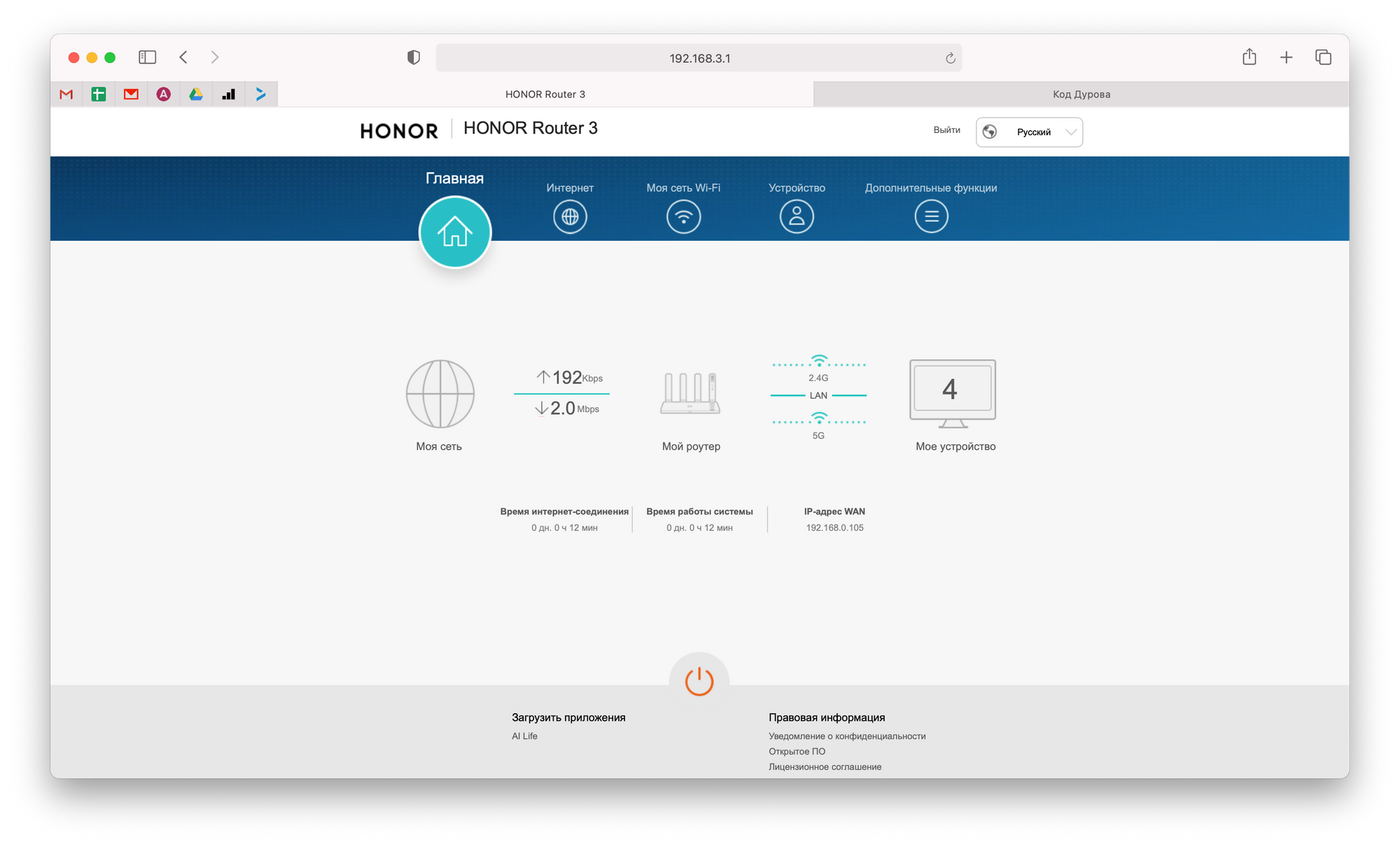Switch to the Код Дурова tab

(1081, 94)
